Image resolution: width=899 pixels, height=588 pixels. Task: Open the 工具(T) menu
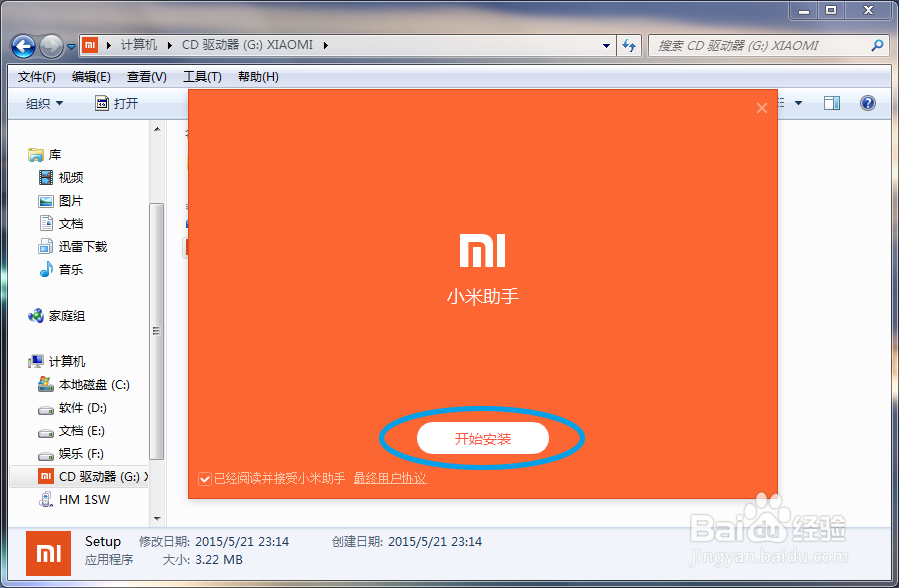(x=202, y=77)
